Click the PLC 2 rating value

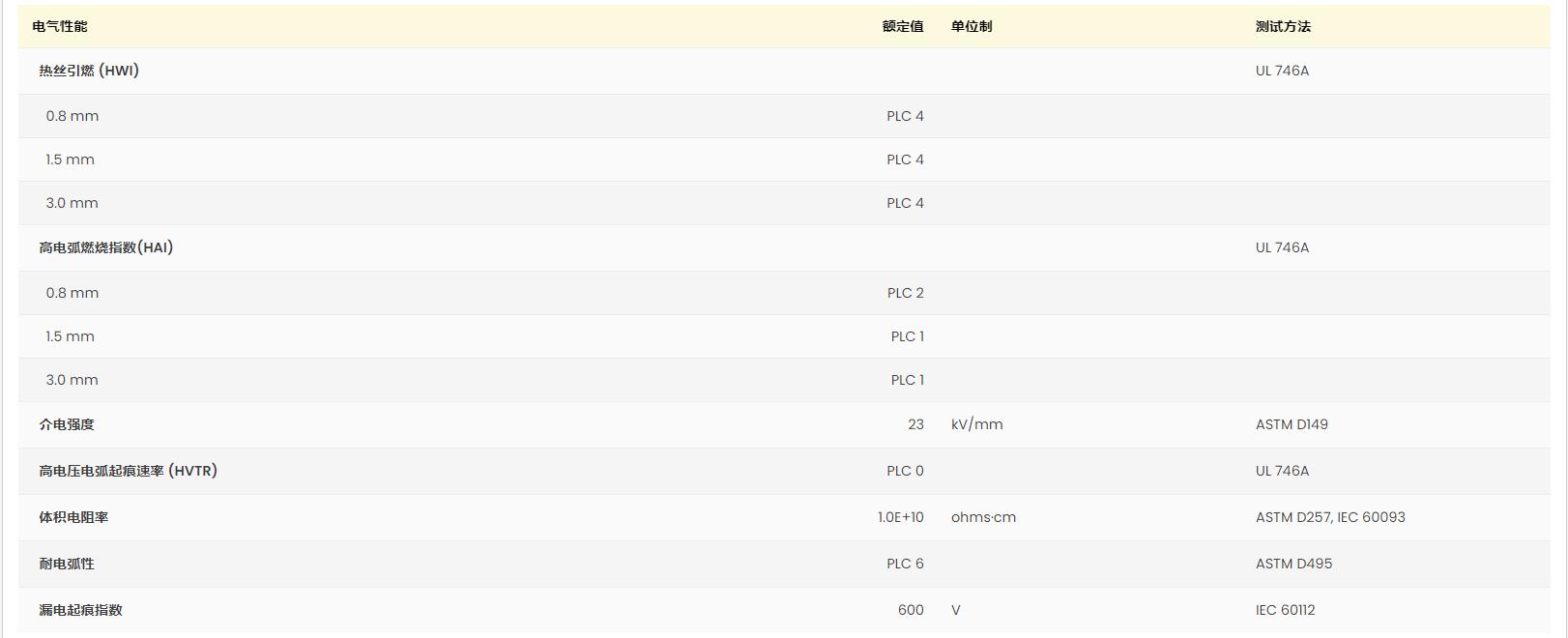point(905,293)
